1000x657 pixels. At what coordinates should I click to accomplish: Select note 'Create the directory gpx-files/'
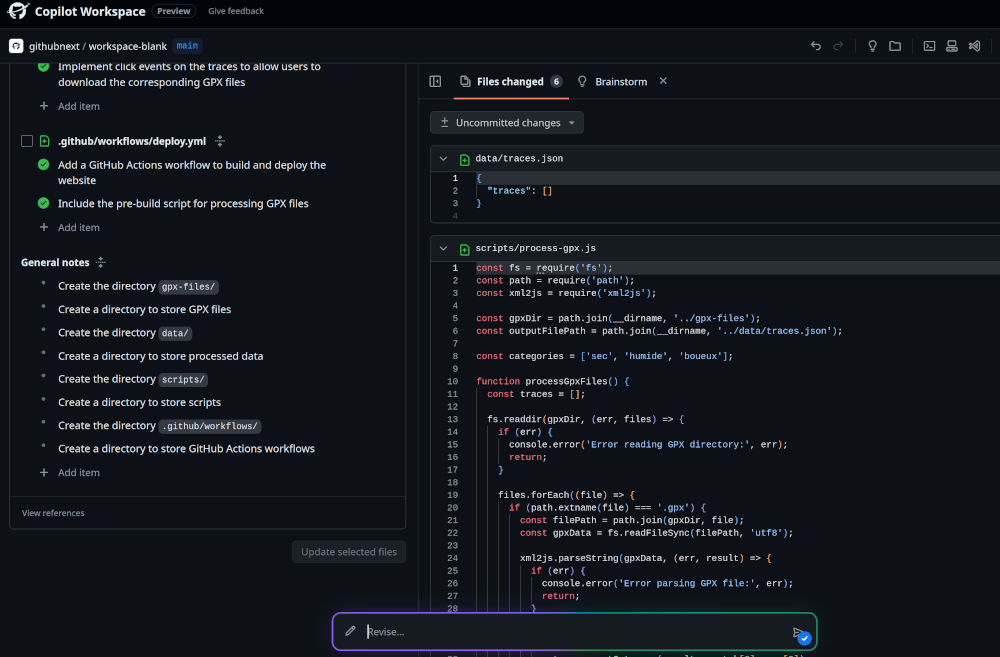(138, 286)
